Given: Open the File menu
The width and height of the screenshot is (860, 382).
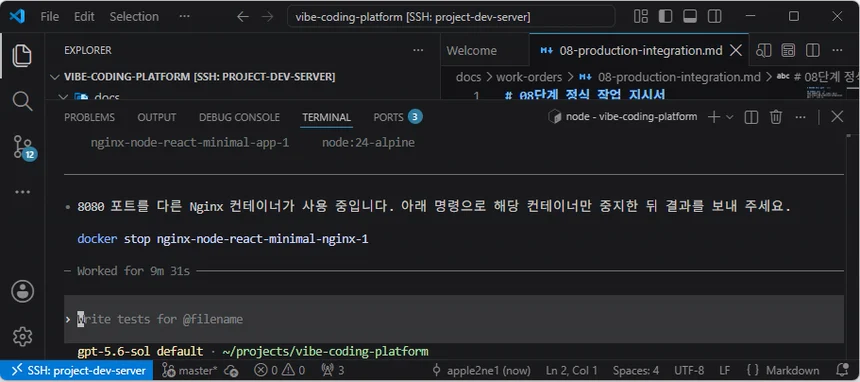Looking at the screenshot, I should [49, 16].
